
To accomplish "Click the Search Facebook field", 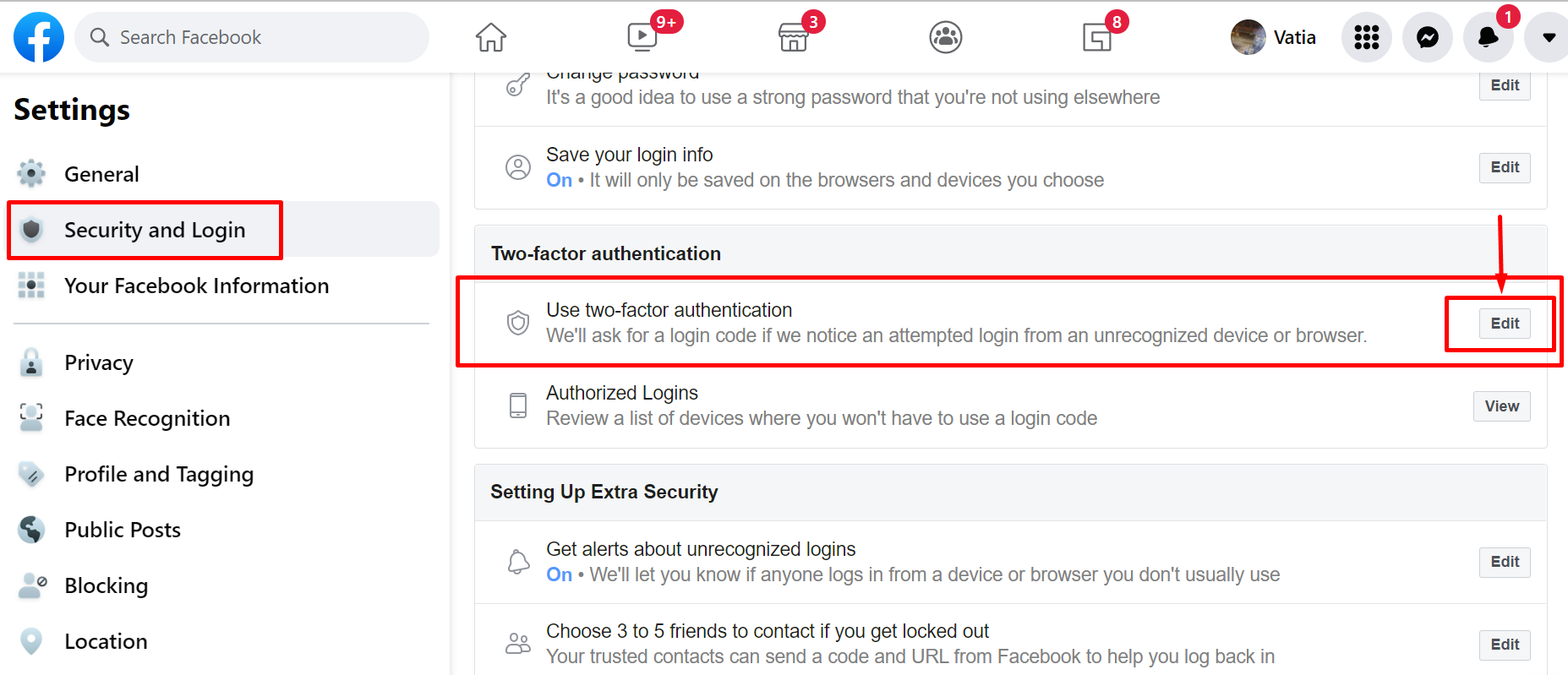I will [x=252, y=37].
